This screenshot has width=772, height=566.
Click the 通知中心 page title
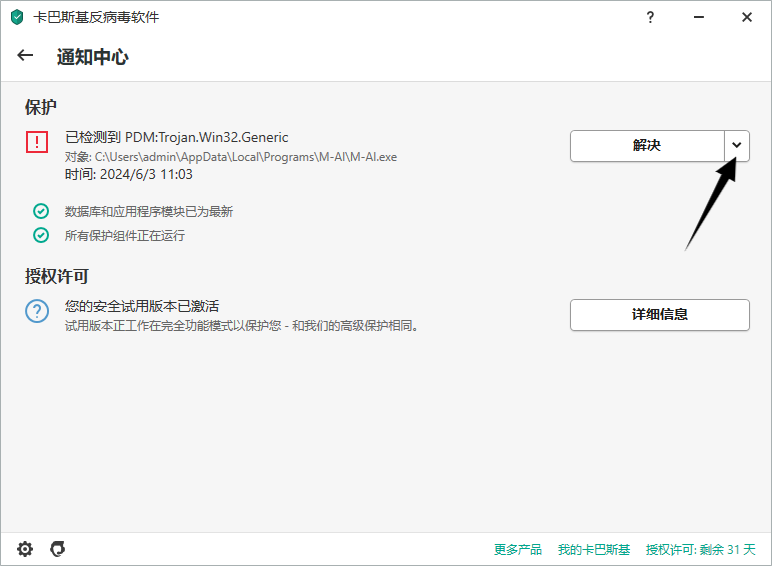93,57
